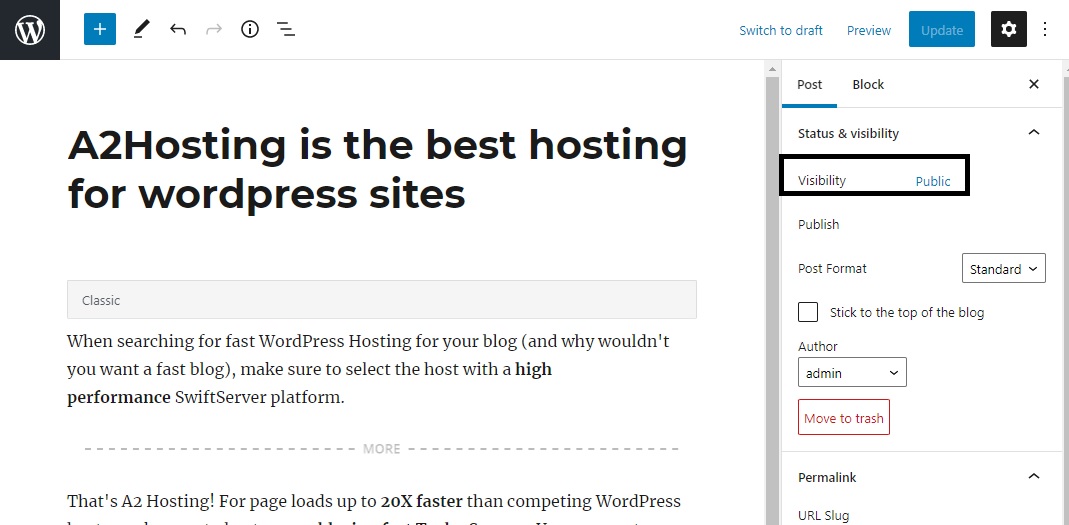
Task: Switch to the Post tab
Action: [x=810, y=85]
